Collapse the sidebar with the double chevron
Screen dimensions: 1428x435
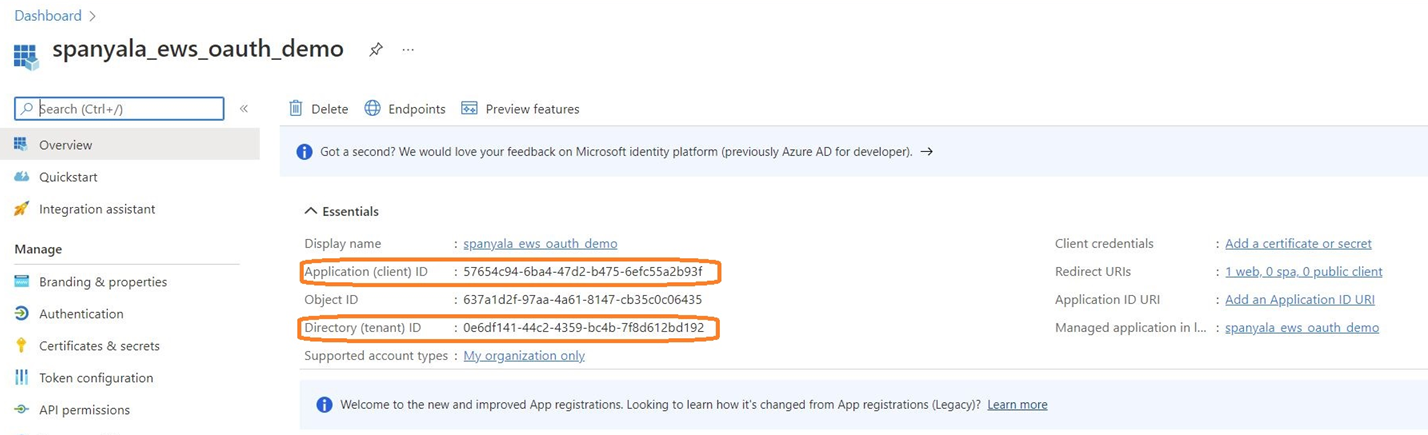click(x=244, y=108)
